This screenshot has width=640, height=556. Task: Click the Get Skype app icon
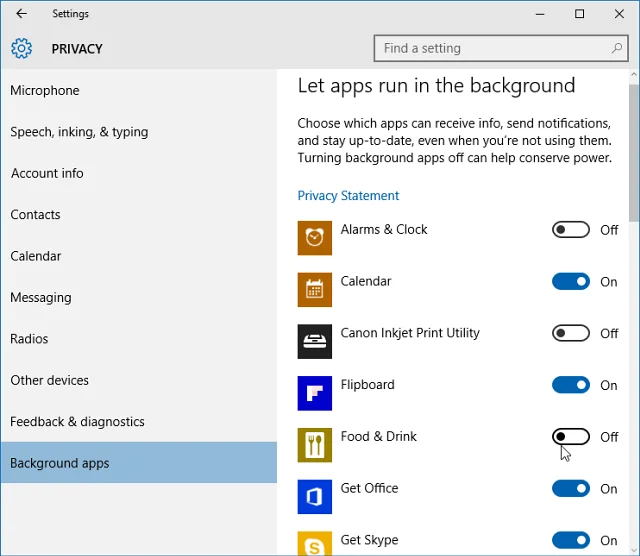point(314,543)
